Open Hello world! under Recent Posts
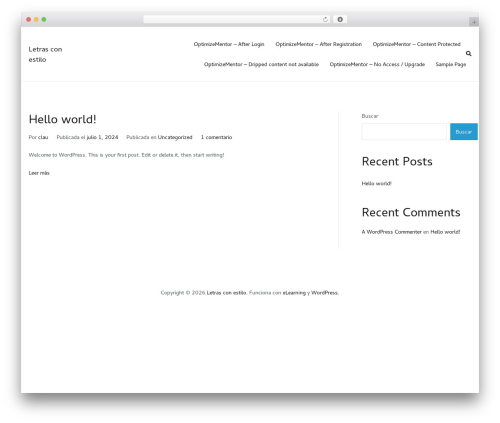500x423 pixels. (377, 183)
